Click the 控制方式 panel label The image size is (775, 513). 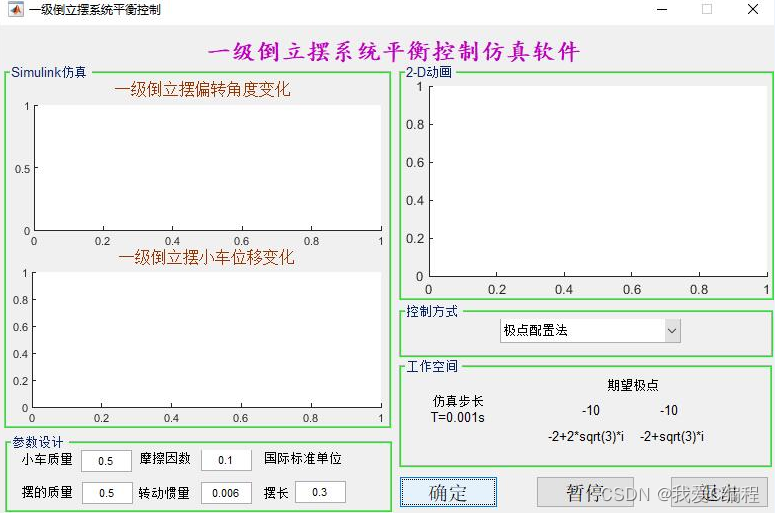pyautogui.click(x=431, y=311)
